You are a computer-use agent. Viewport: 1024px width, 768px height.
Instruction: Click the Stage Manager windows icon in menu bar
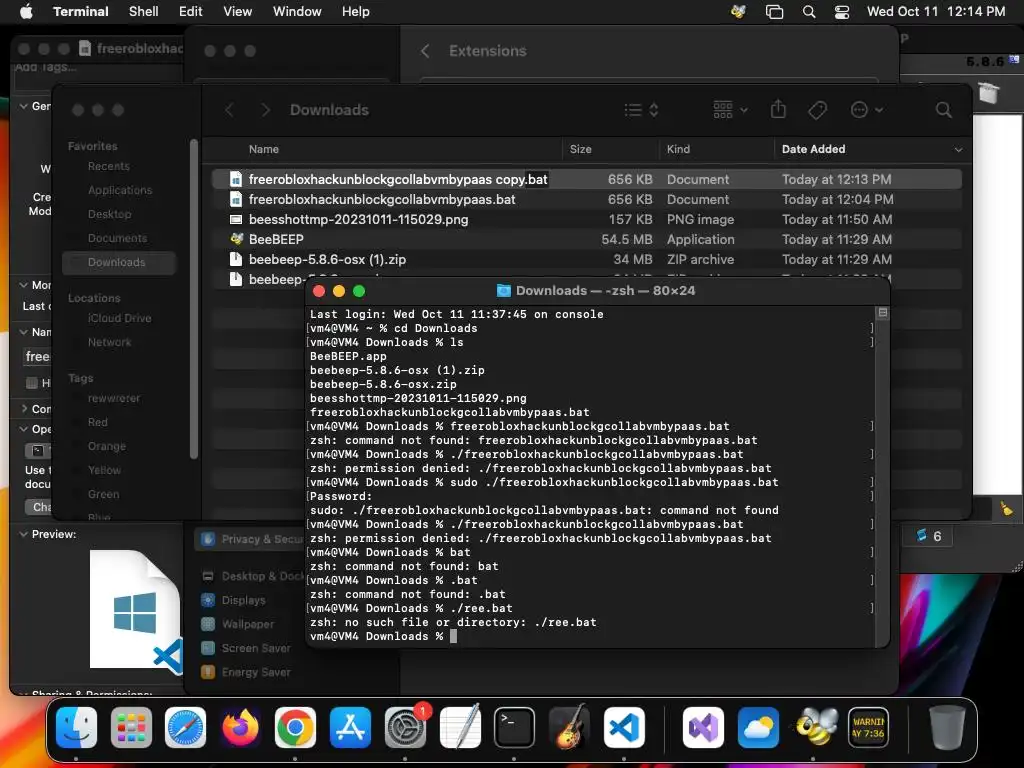point(774,12)
